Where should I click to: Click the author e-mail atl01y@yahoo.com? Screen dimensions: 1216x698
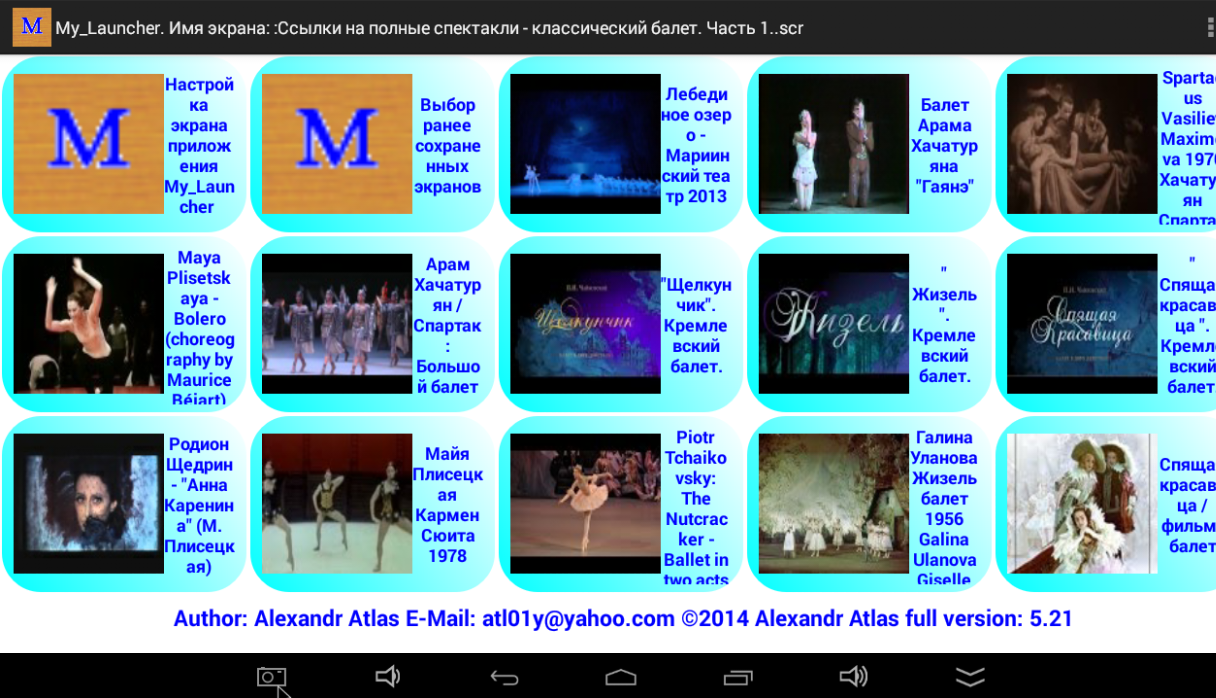coord(578,619)
